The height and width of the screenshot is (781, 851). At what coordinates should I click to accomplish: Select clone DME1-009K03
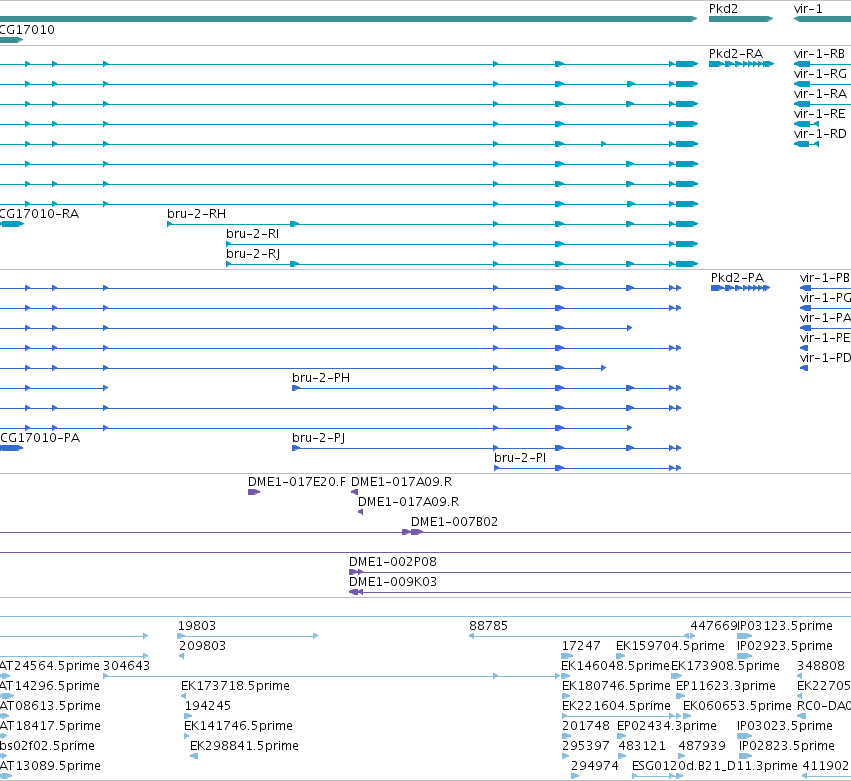393,582
